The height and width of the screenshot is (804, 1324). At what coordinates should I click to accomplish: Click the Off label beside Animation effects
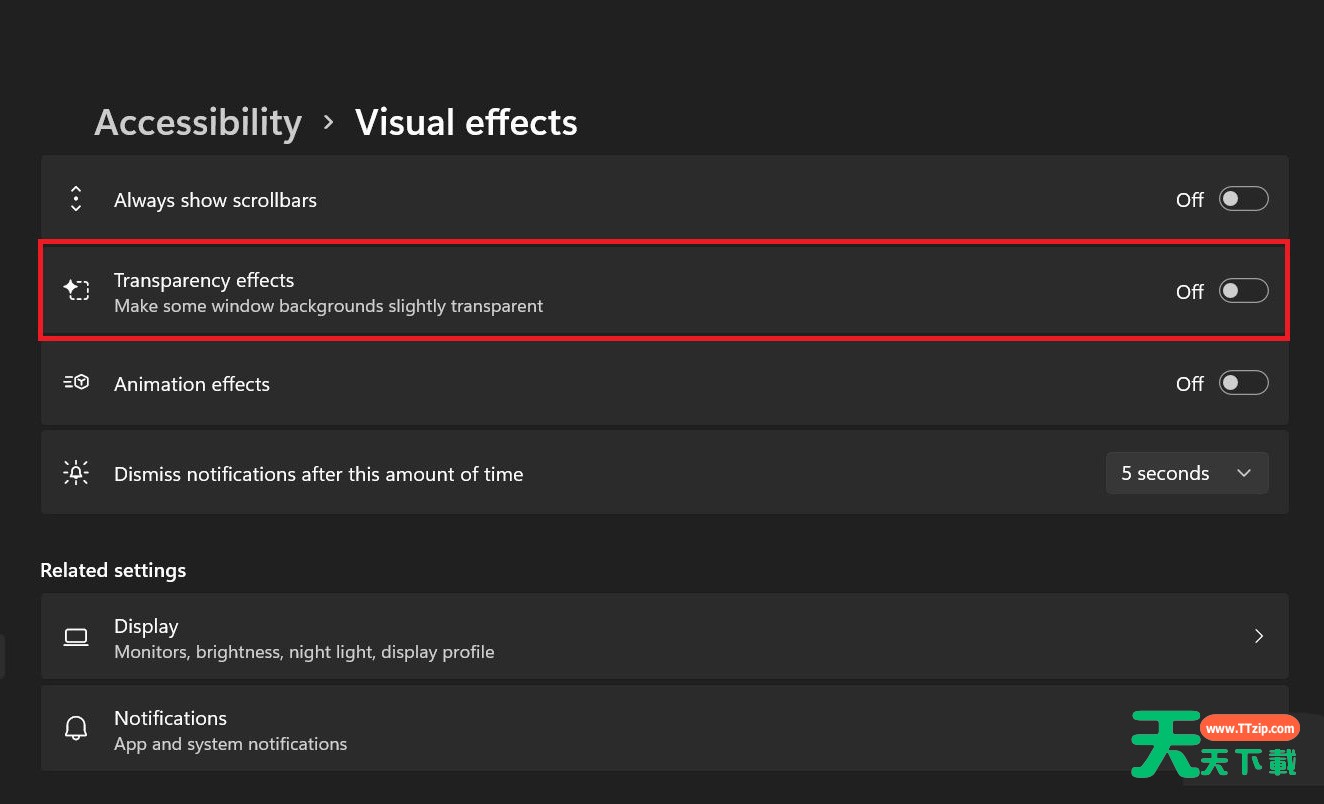click(1189, 384)
